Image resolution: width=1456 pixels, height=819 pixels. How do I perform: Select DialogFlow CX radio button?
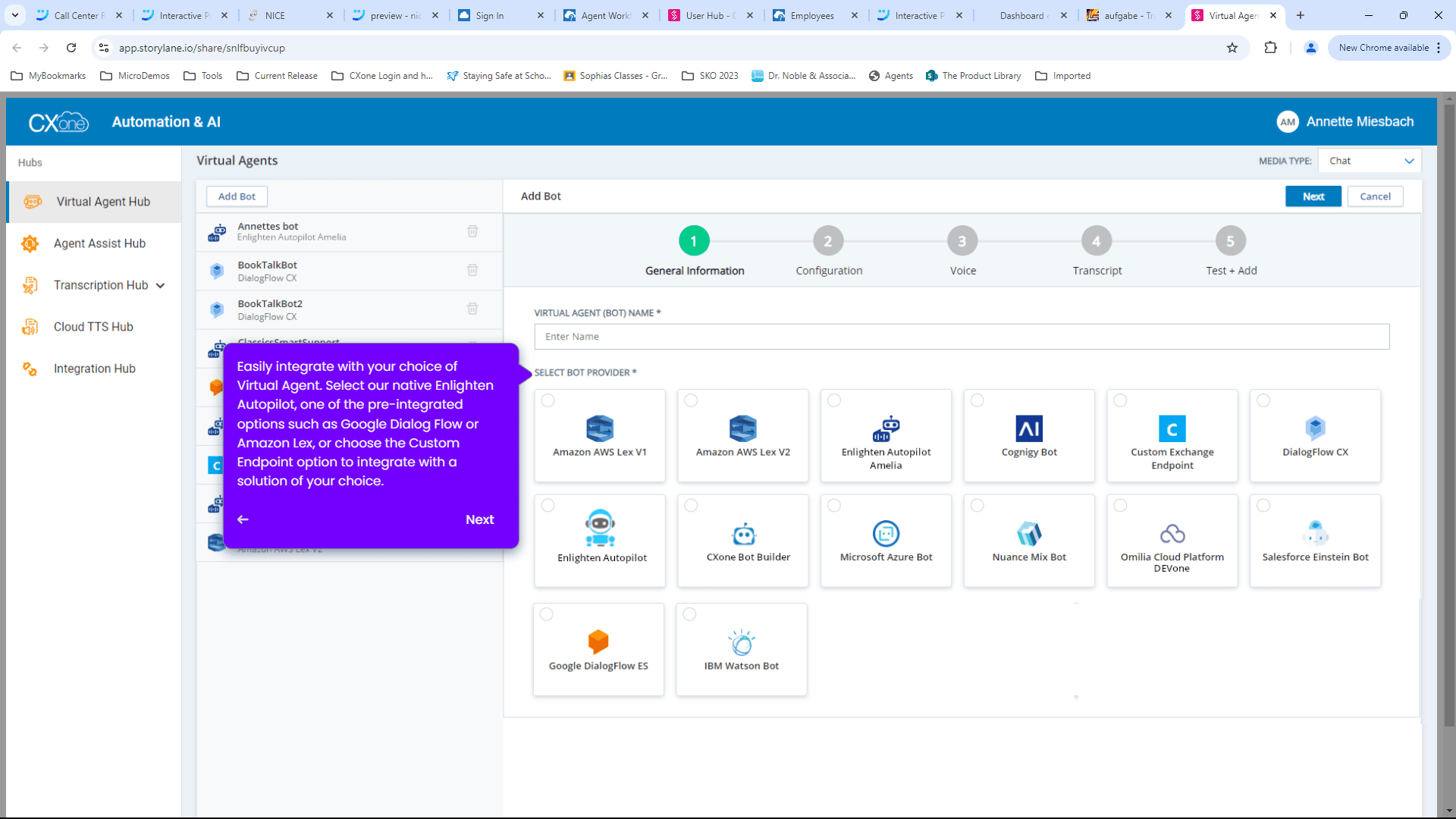1263,400
